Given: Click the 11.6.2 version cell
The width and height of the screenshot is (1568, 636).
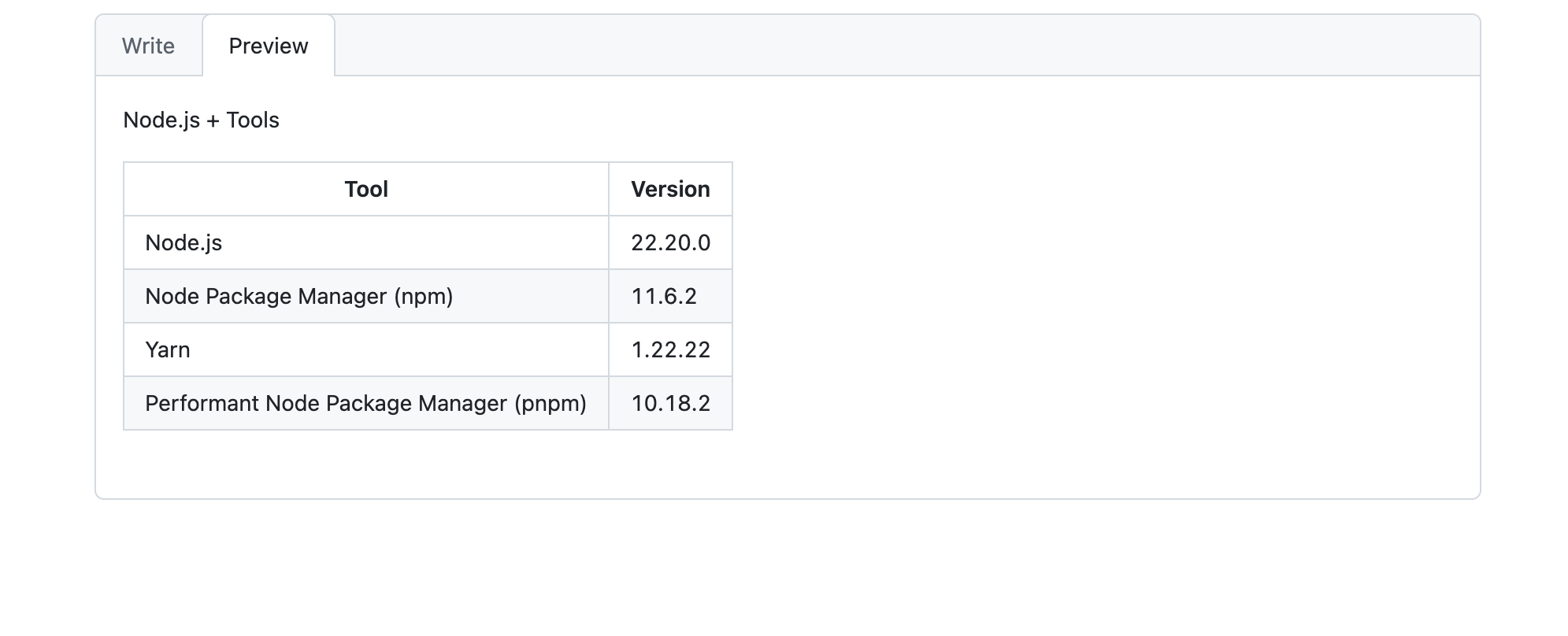Looking at the screenshot, I should [x=664, y=297].
